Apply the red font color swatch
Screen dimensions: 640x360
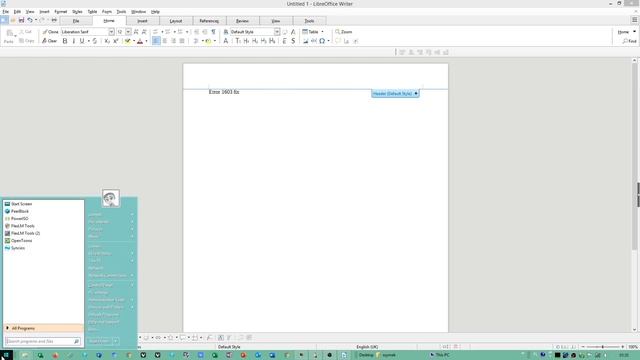[140, 41]
